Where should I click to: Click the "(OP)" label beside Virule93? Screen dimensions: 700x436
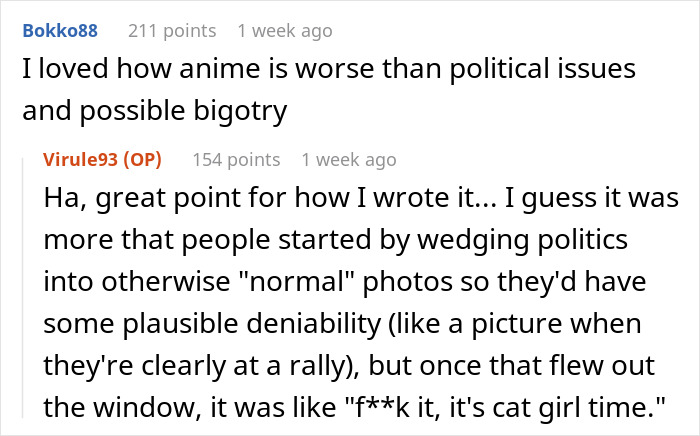coord(143,160)
